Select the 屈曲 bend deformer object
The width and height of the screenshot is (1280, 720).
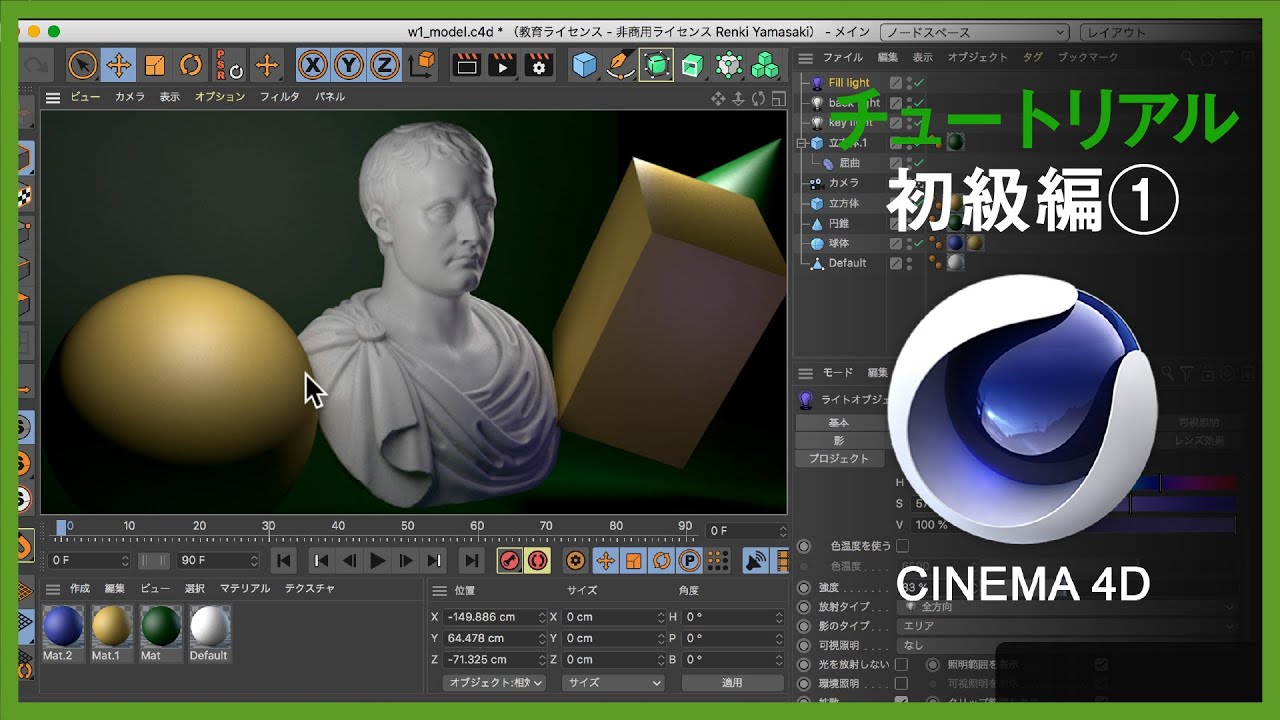click(x=850, y=163)
